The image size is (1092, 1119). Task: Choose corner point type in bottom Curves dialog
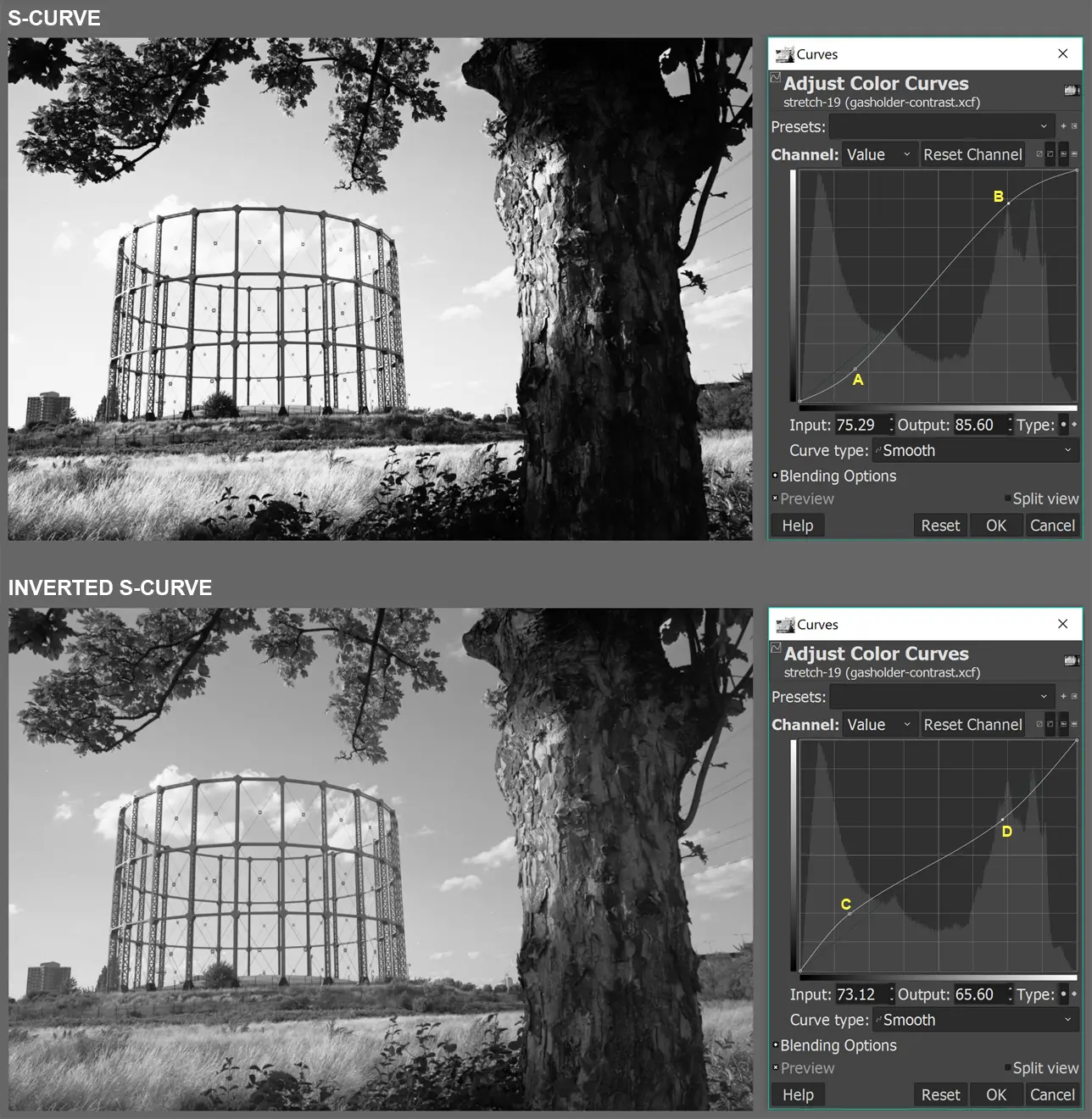[1074, 994]
